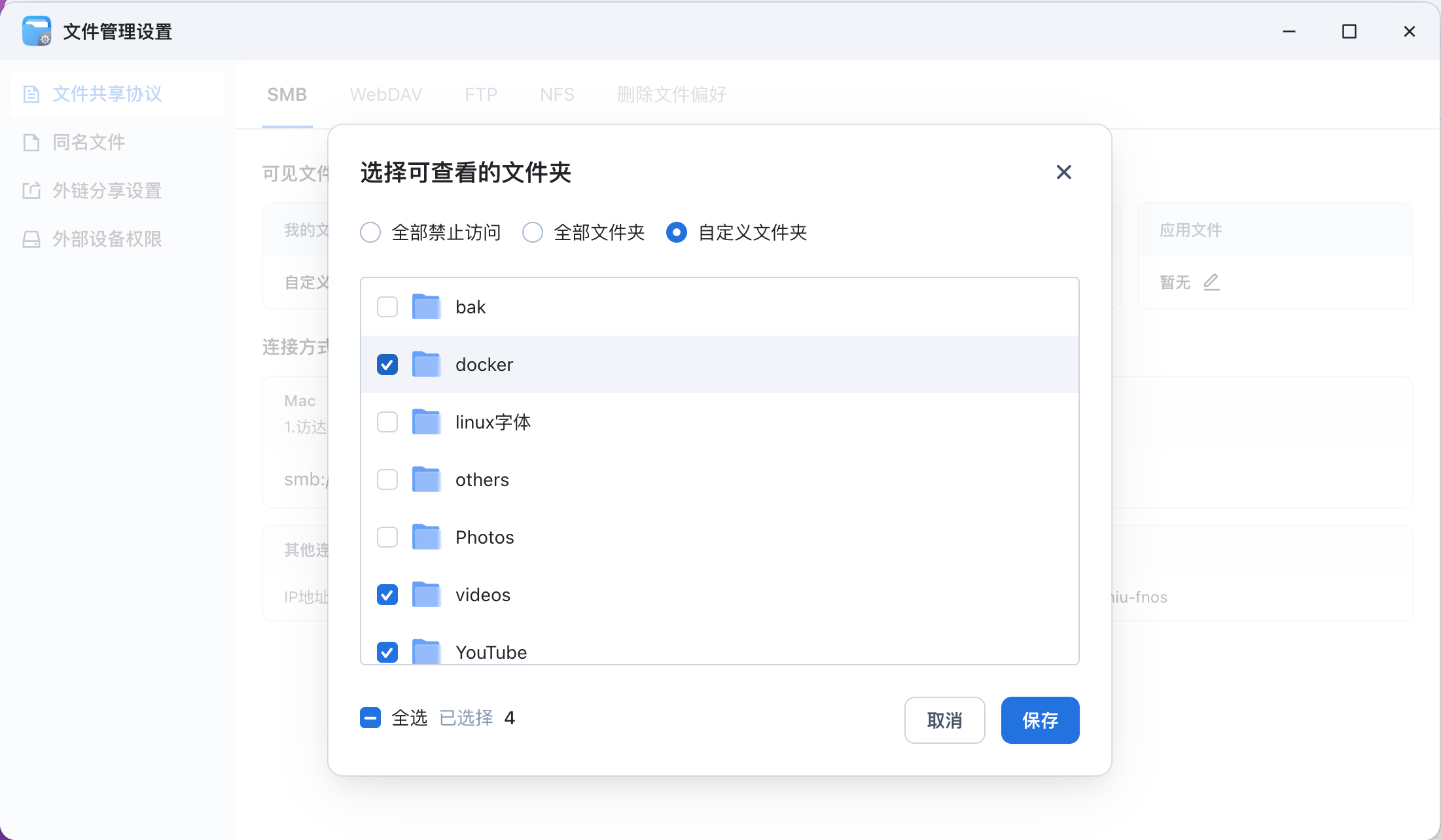Minimize the 文件管理设置 window
This screenshot has height=840, width=1441.
pos(1289,31)
